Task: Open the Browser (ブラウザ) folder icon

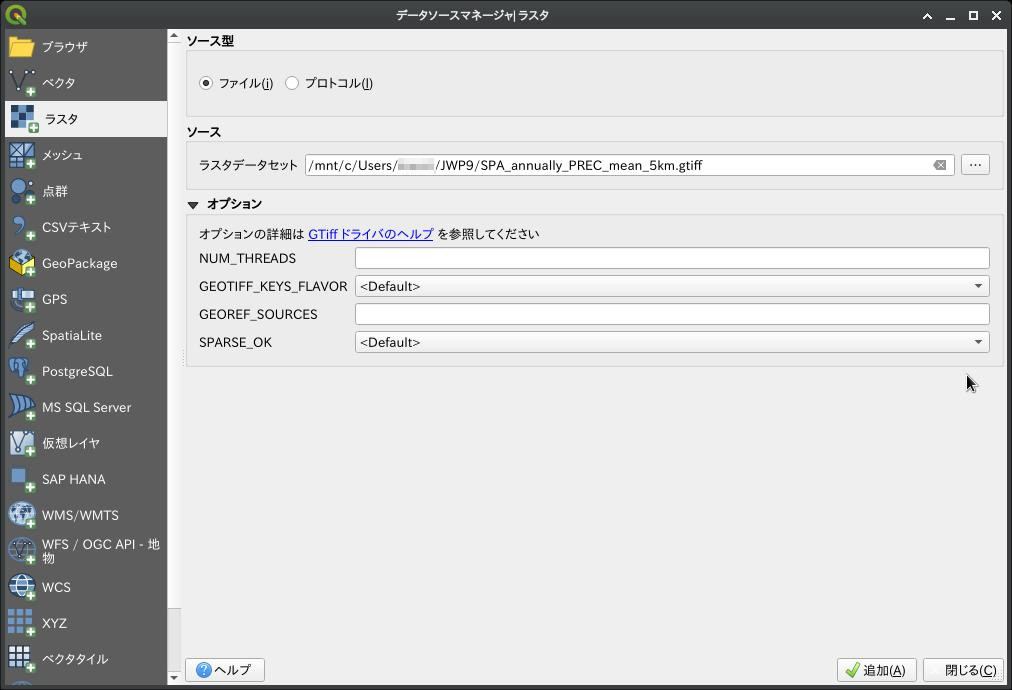Action: (22, 46)
